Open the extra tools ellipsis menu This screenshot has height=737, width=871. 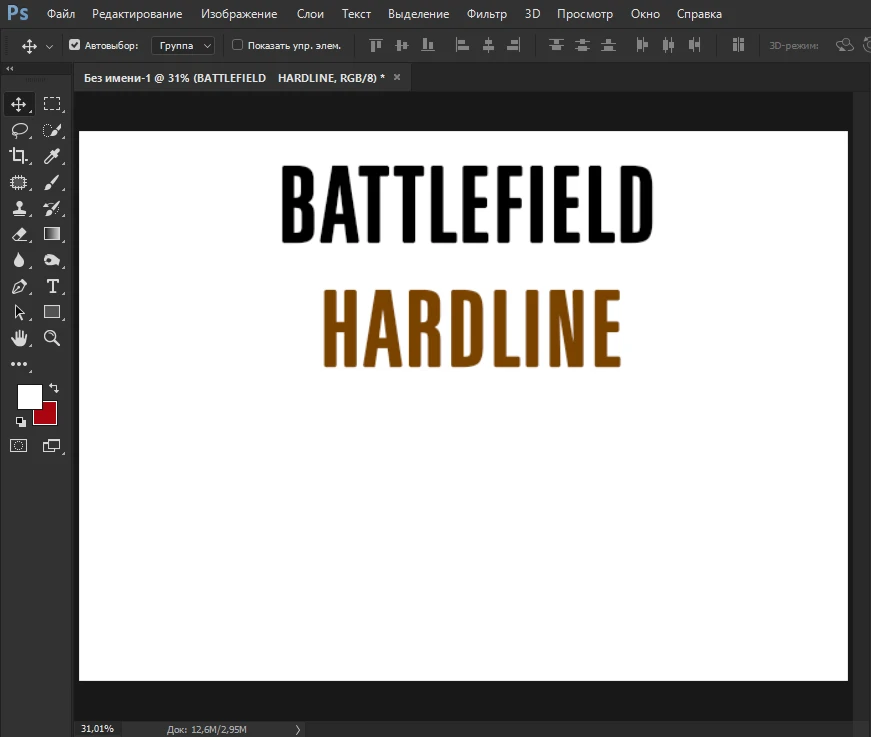coord(18,364)
